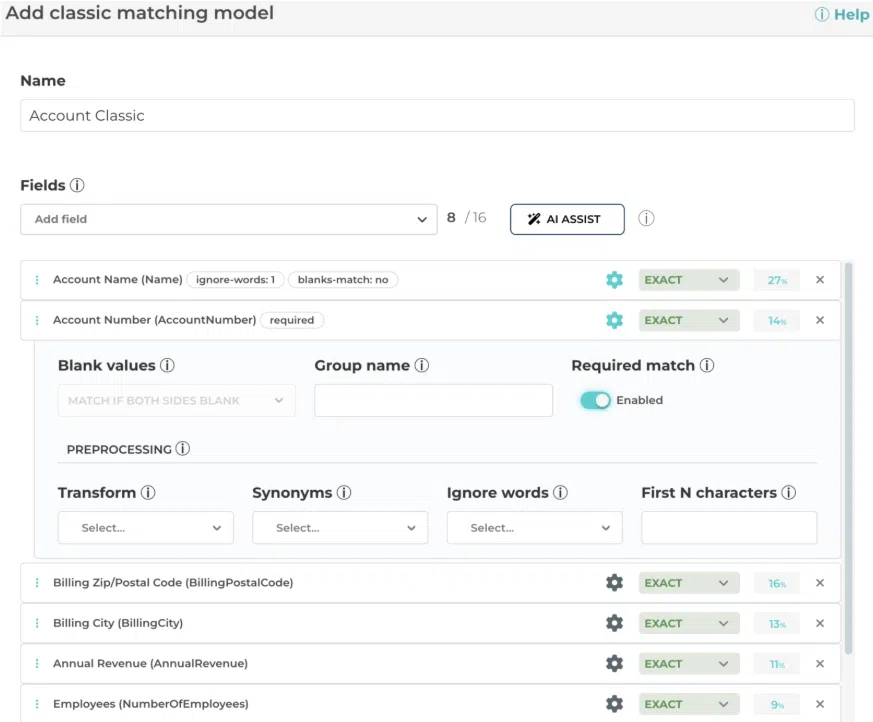
Task: Toggle the Required match Enabled switch
Action: point(595,400)
